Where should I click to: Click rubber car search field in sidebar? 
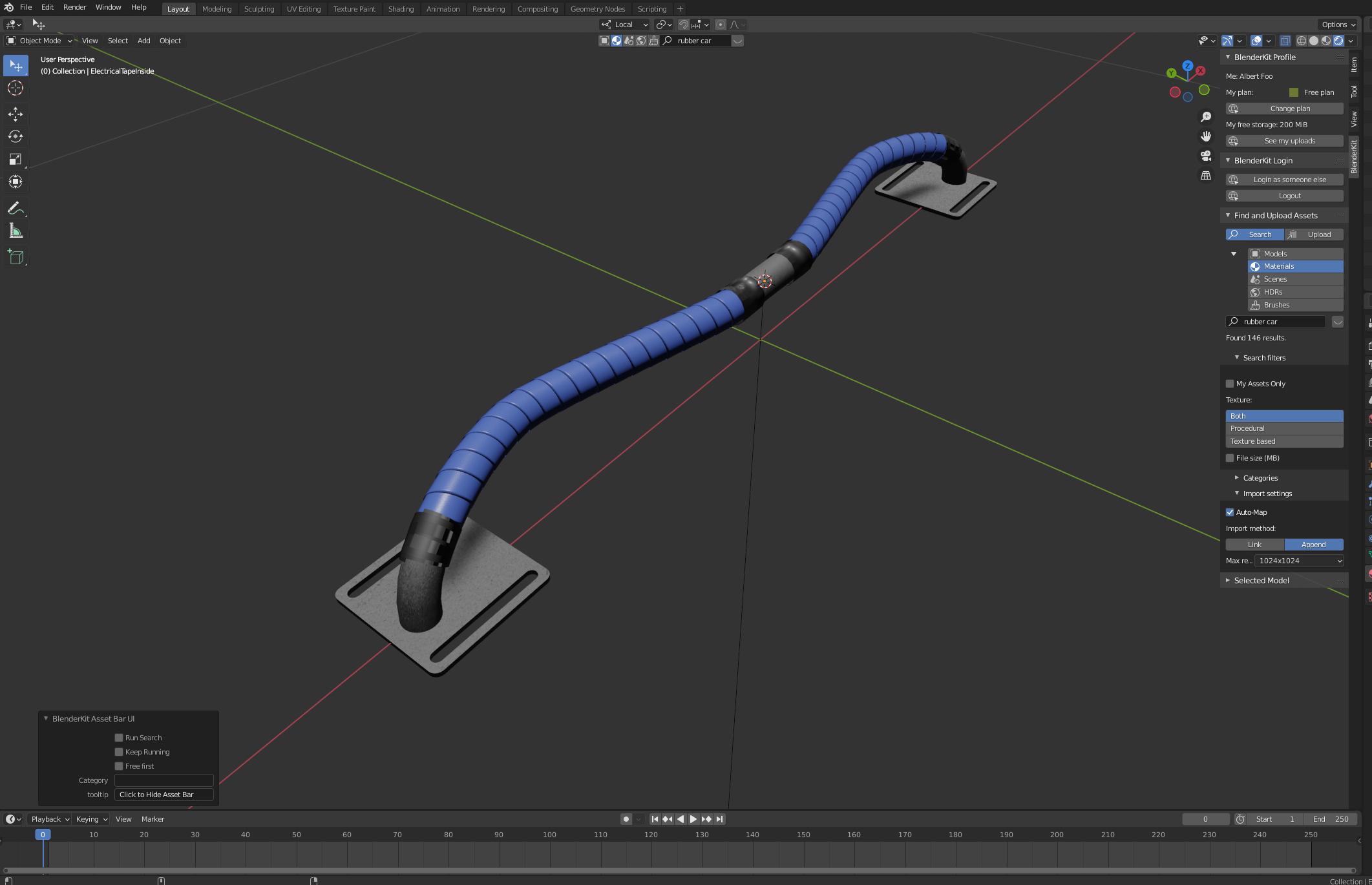tap(1276, 322)
